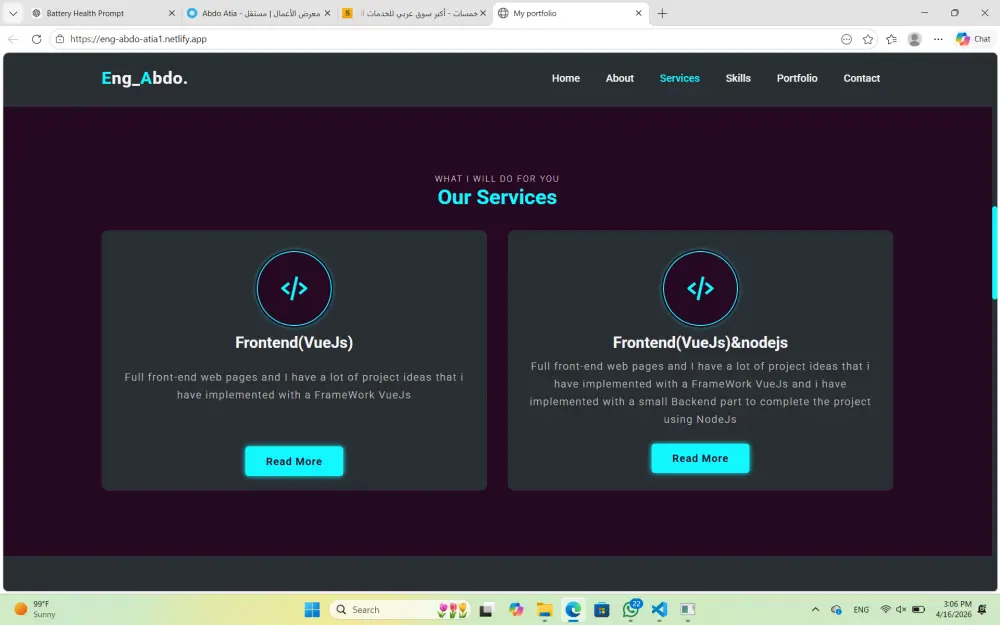Click the ENG language indicator

coord(861,610)
